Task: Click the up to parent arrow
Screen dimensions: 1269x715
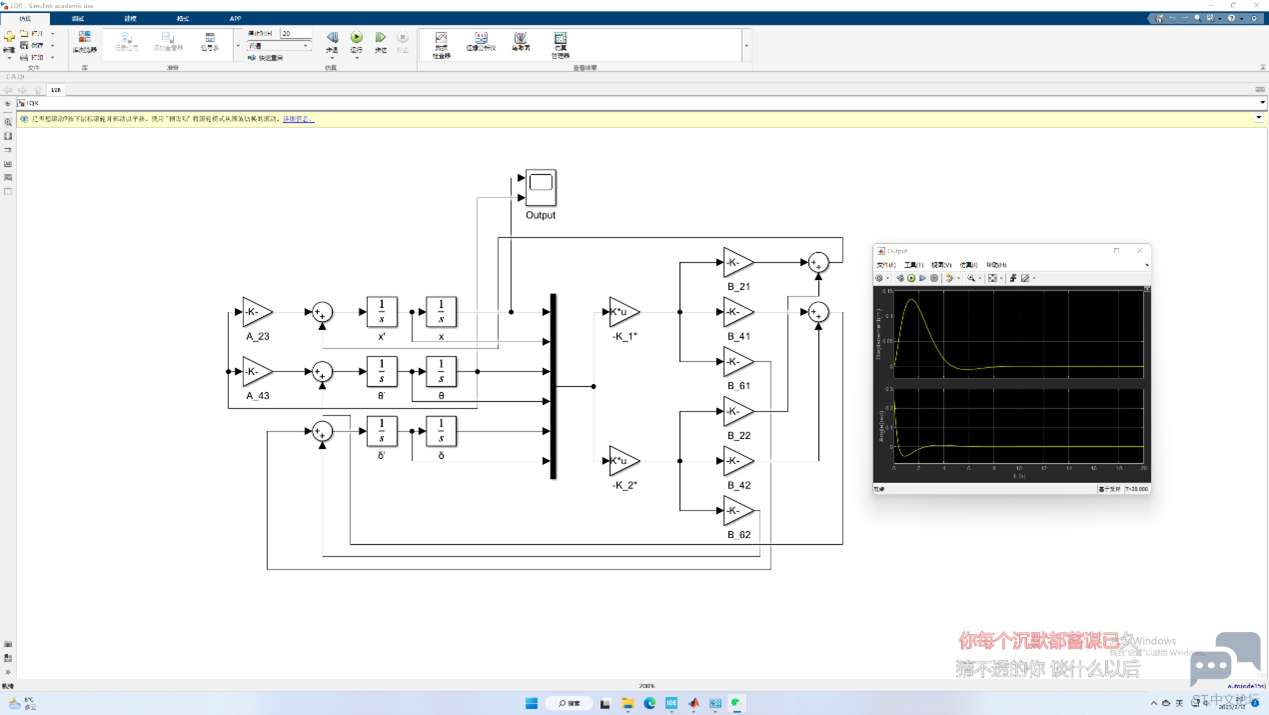Action: (x=38, y=90)
